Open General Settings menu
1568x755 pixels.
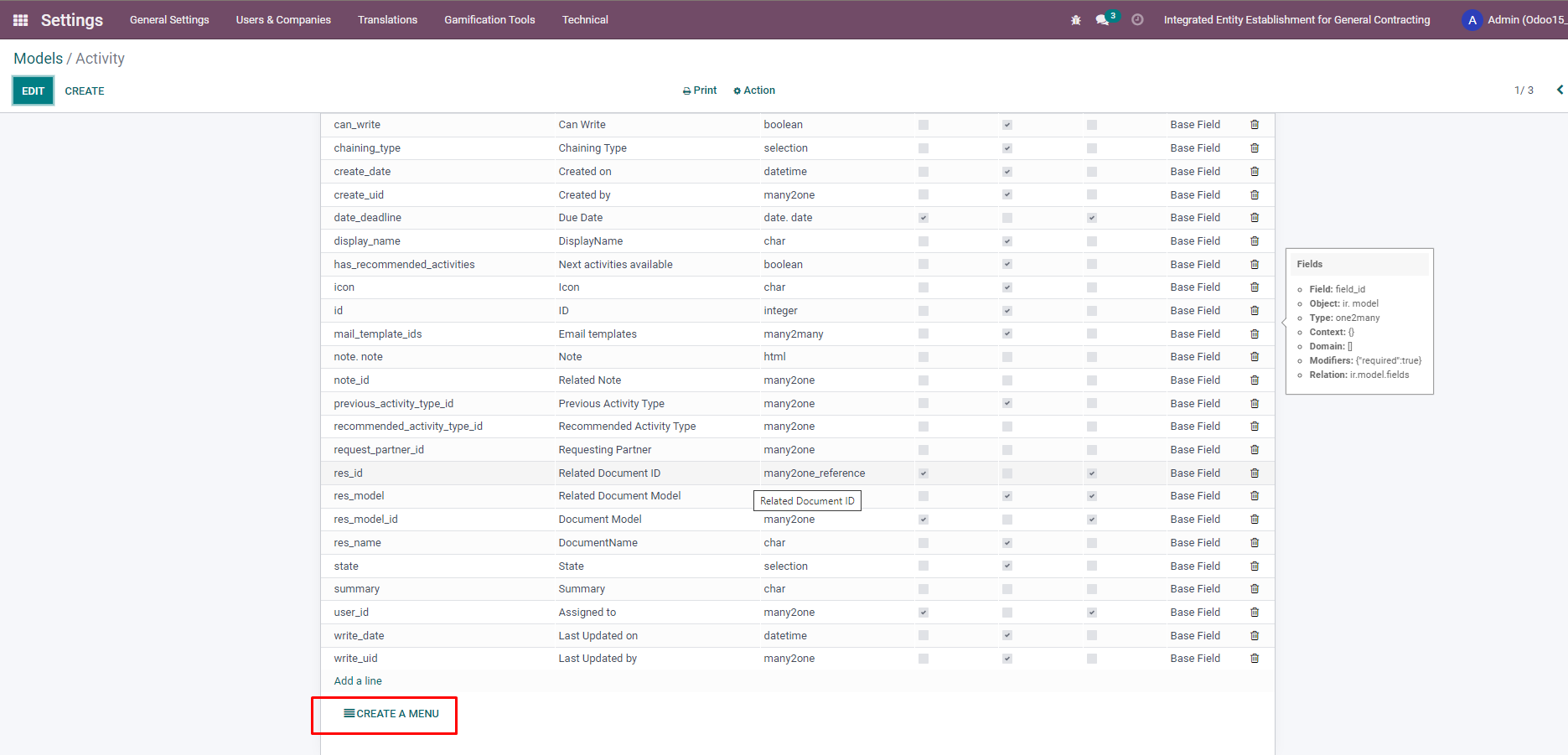(169, 20)
